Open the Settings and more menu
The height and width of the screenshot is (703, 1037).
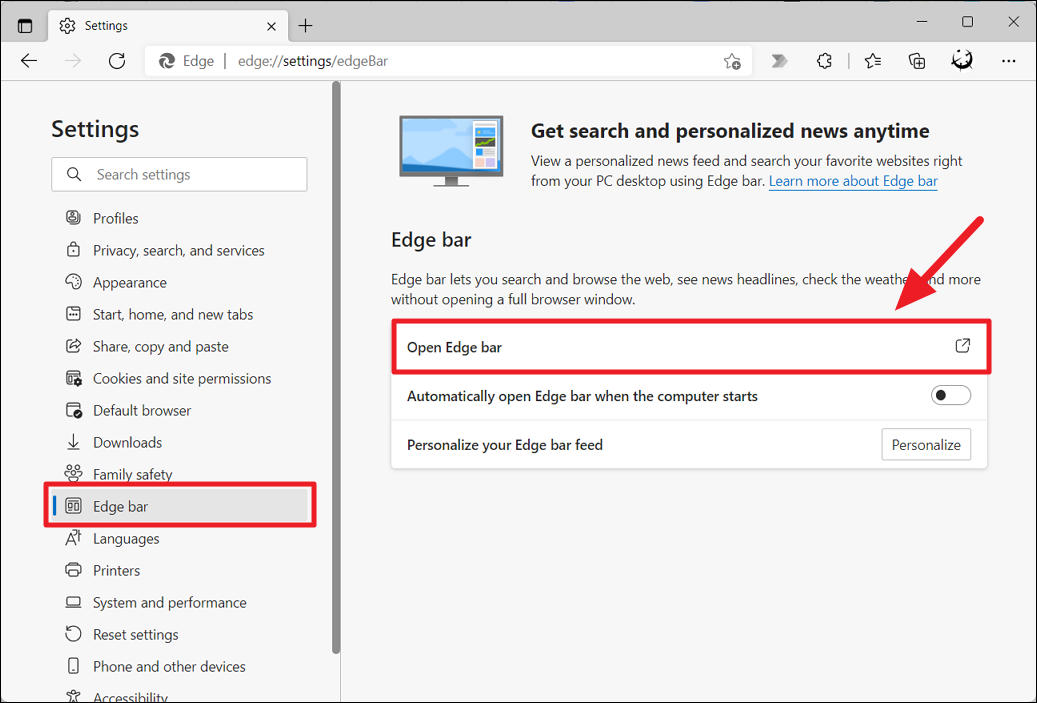point(1009,61)
